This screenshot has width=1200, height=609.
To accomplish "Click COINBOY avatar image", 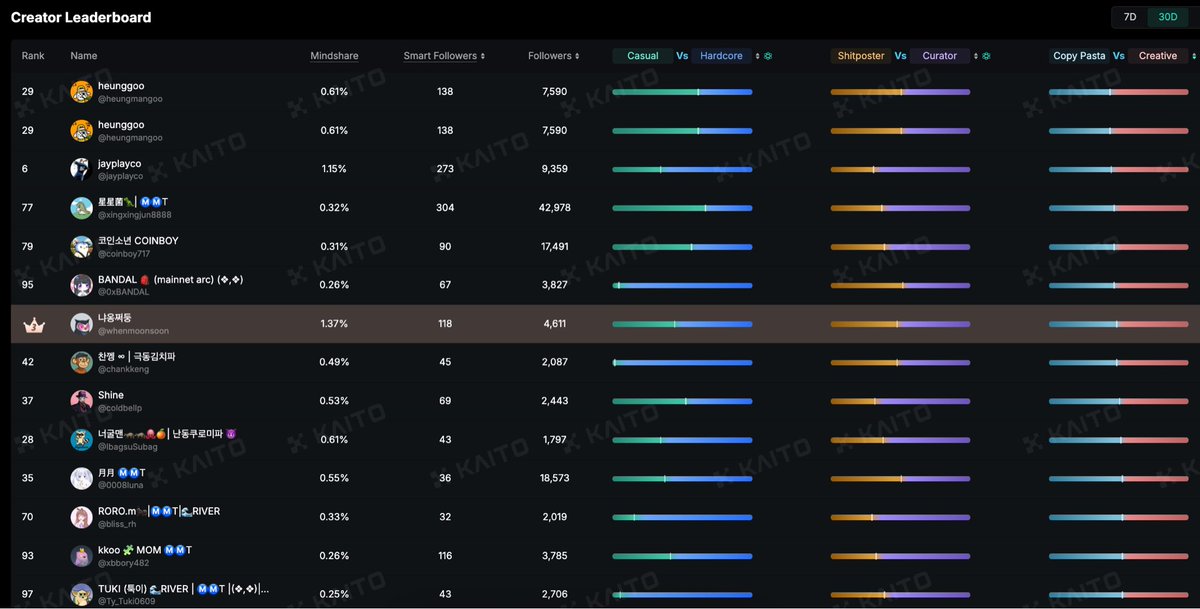I will [82, 247].
